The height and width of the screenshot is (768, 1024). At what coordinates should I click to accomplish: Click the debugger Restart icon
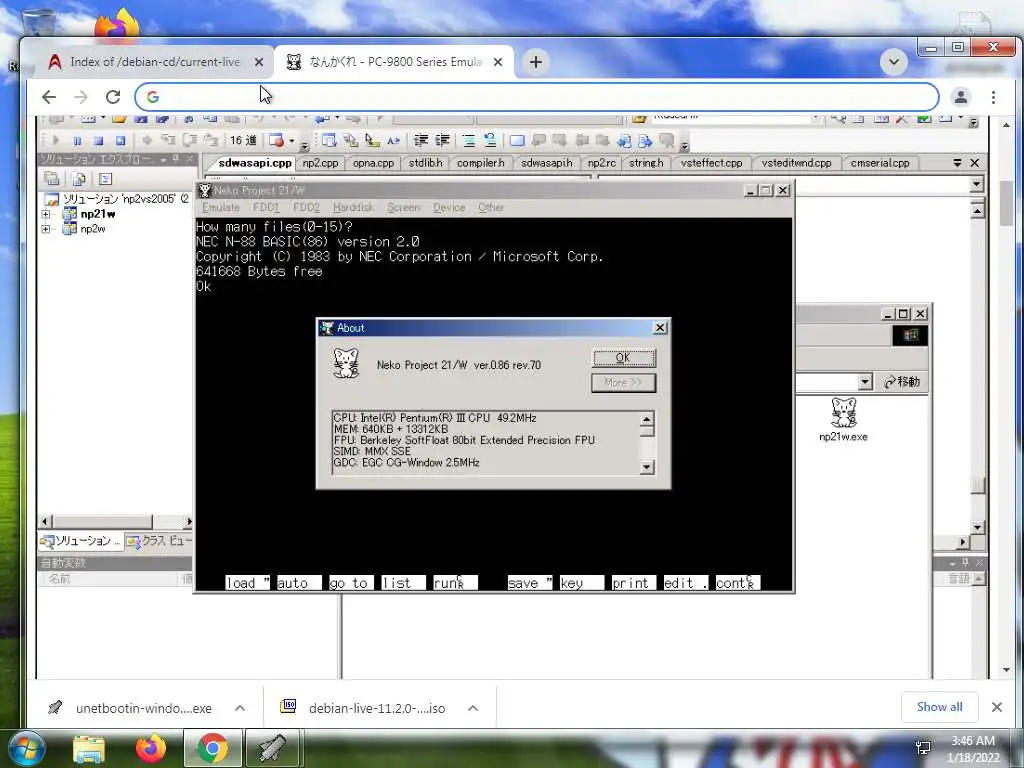(x=120, y=140)
